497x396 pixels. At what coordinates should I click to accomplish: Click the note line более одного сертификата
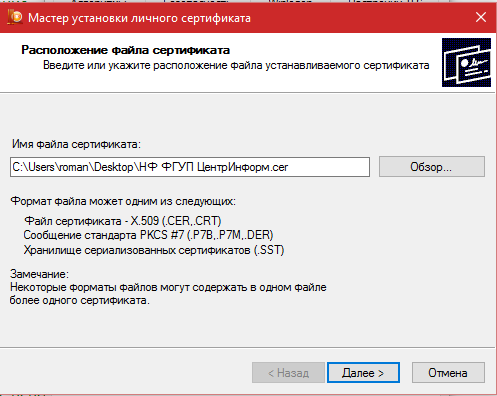(80, 300)
